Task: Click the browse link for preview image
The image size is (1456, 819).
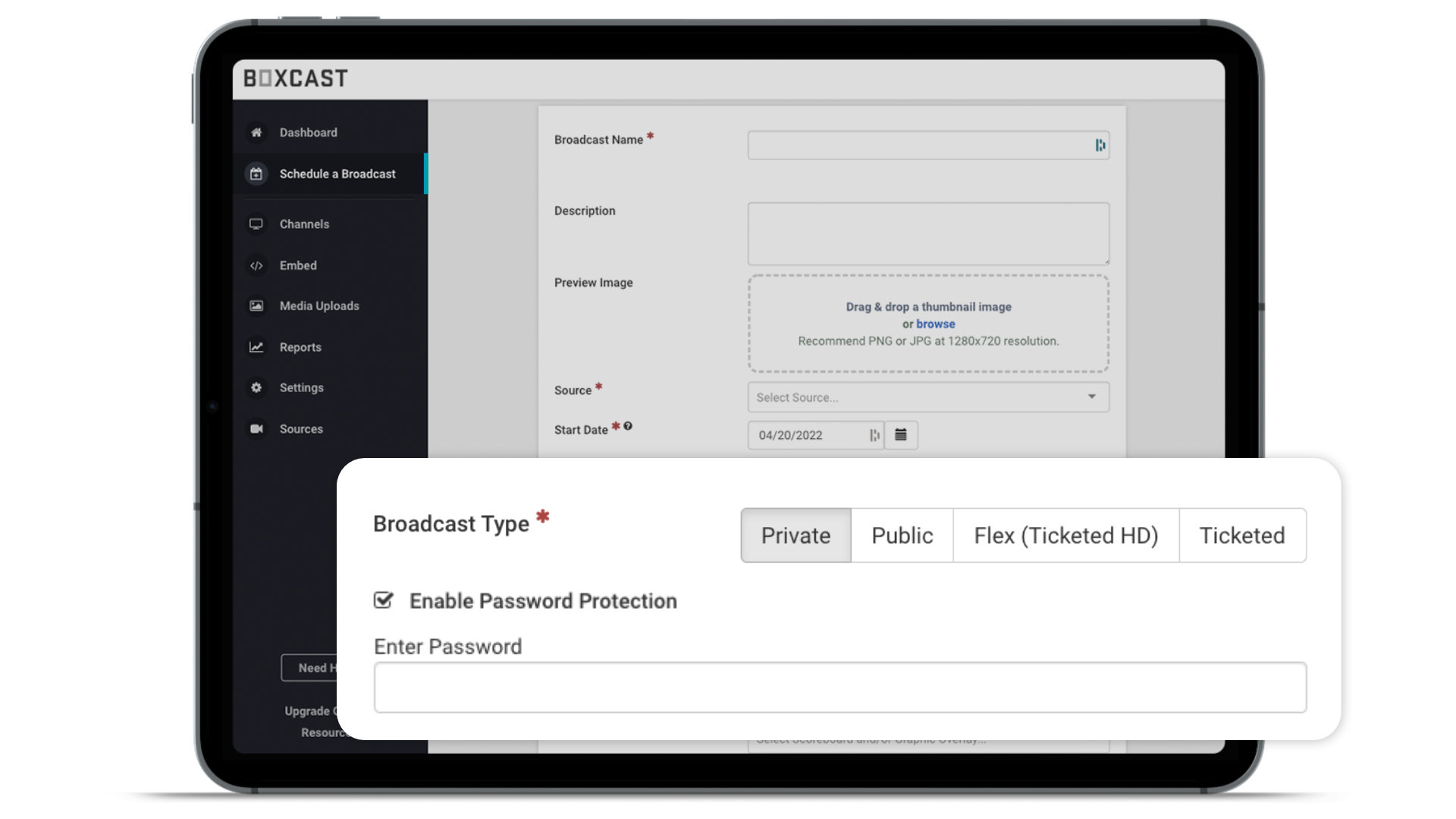Action: 936,323
